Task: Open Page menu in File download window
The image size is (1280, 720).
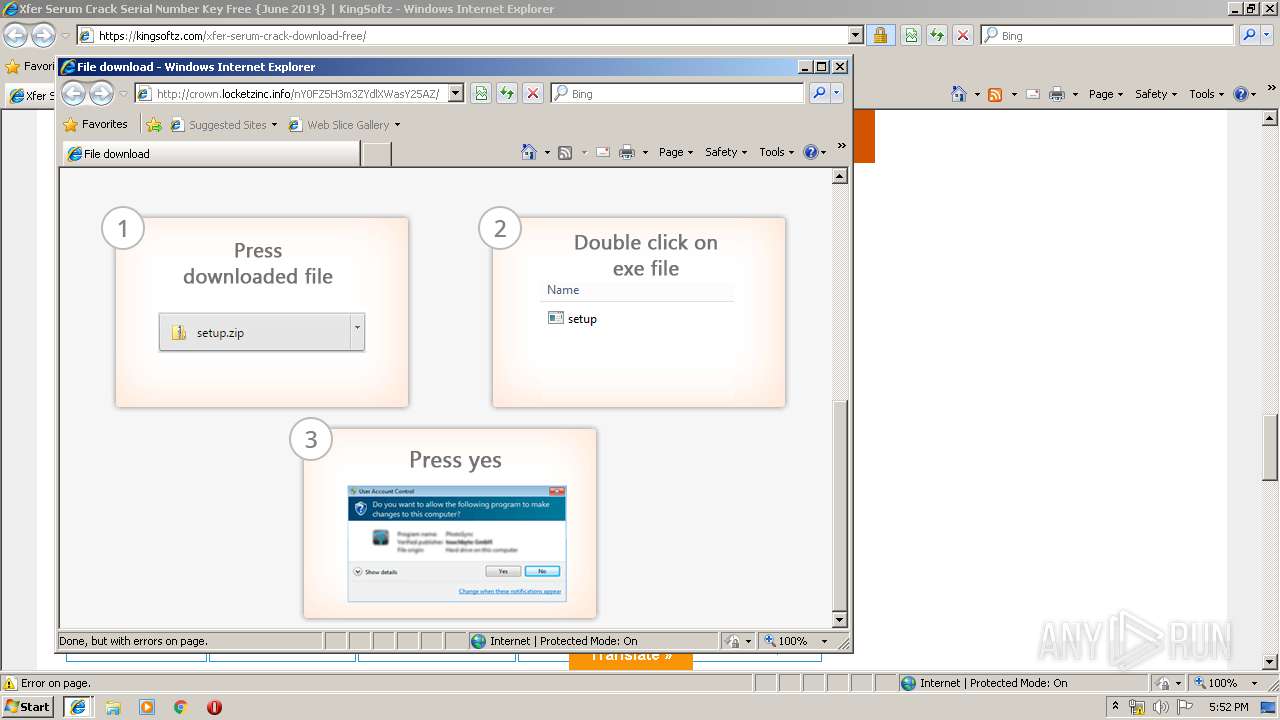Action: [x=676, y=152]
